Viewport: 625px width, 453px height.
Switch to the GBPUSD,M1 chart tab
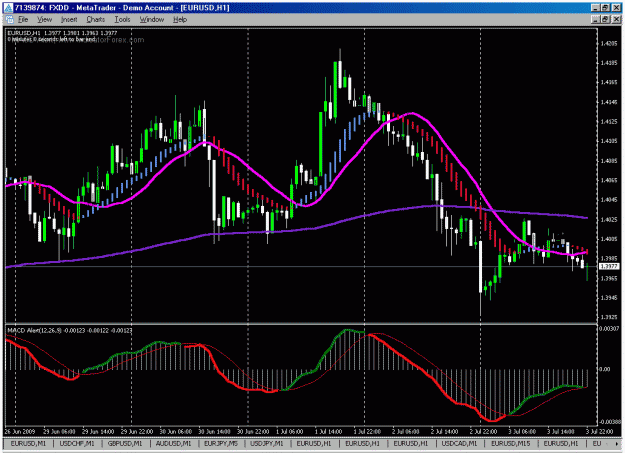click(x=125, y=443)
